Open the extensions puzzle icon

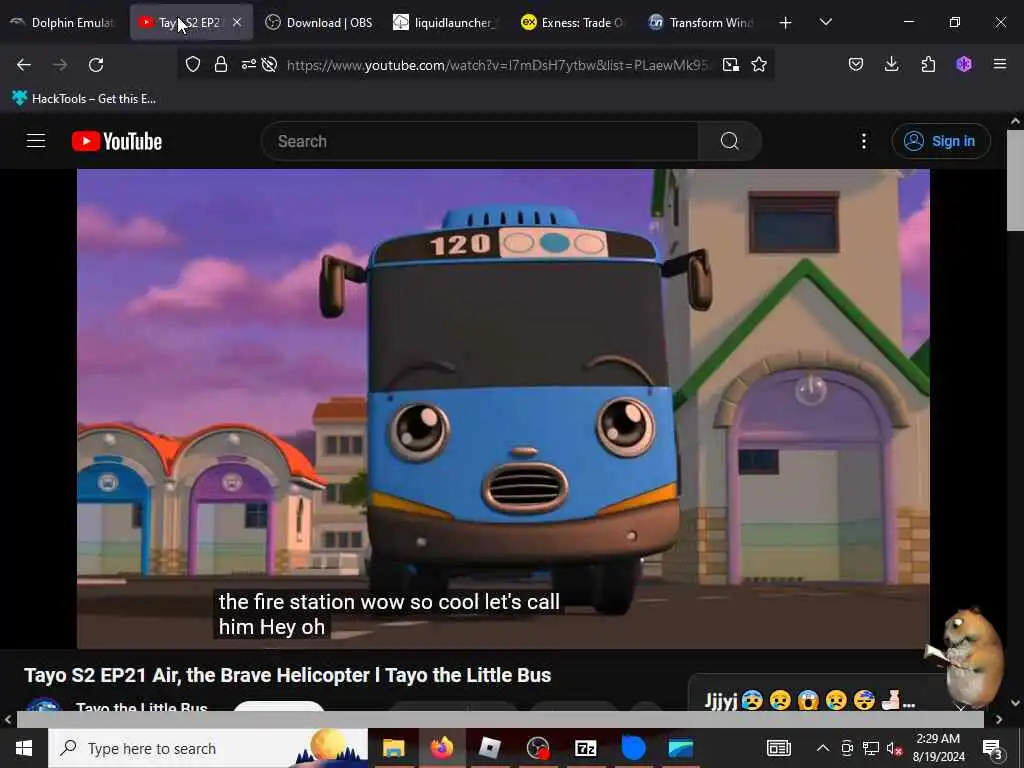pyautogui.click(x=928, y=64)
